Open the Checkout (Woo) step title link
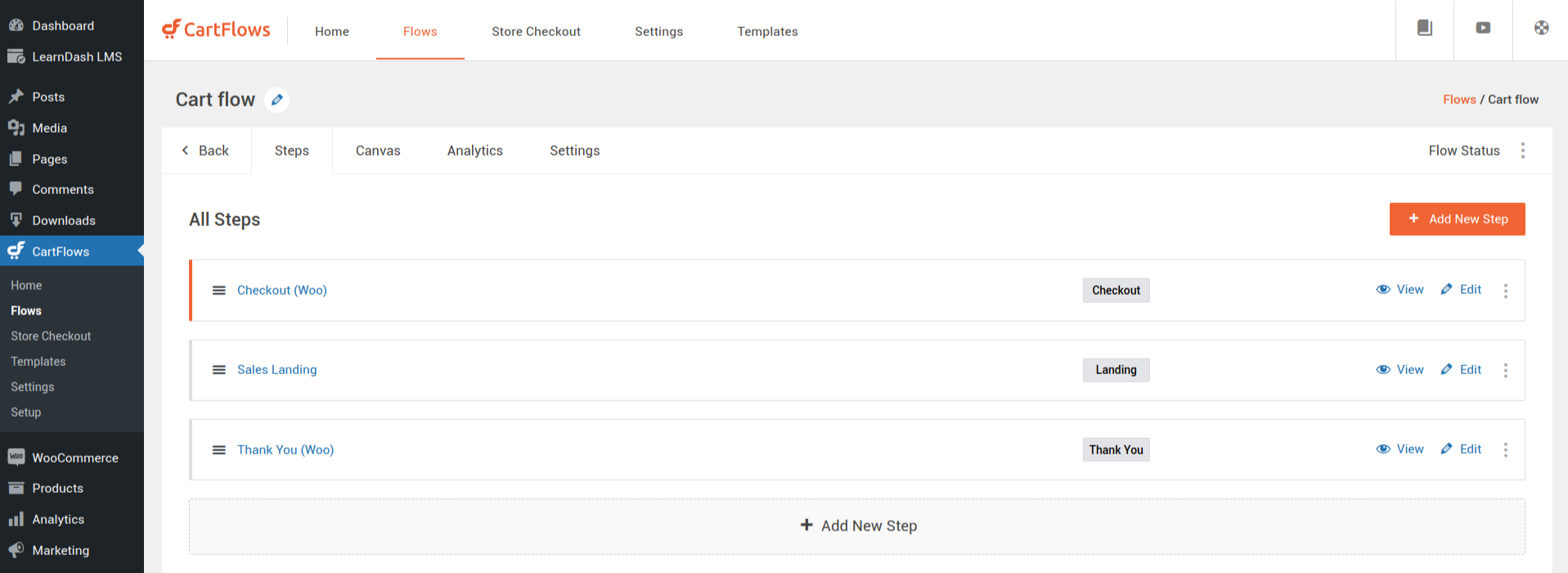1568x573 pixels. click(282, 291)
